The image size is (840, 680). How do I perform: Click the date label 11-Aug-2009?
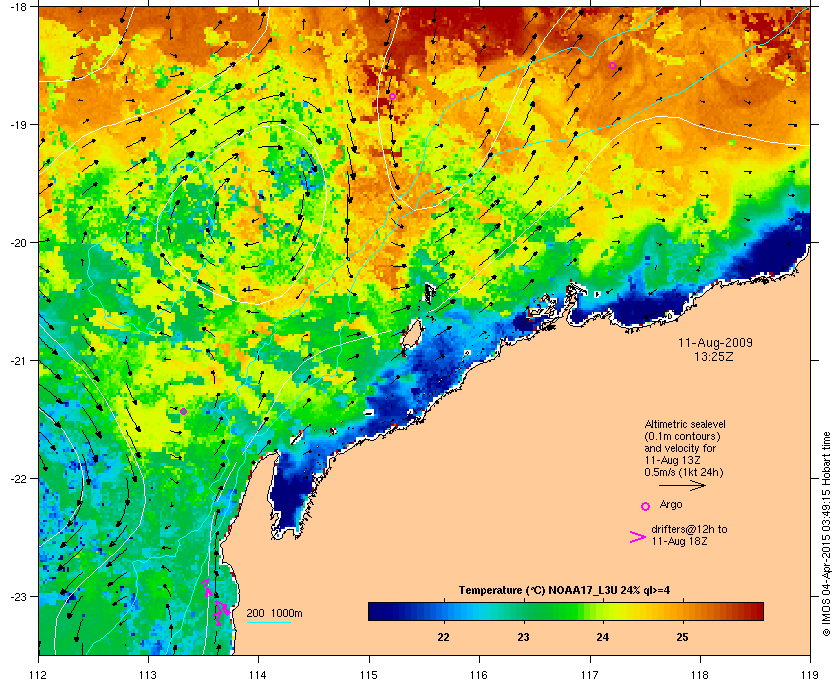(x=715, y=343)
